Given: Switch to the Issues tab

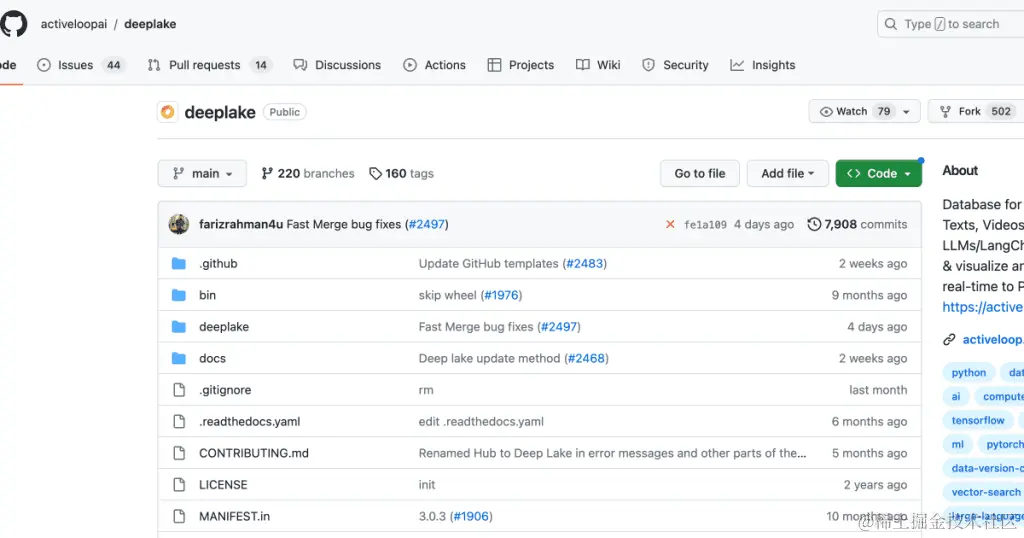Looking at the screenshot, I should pos(80,65).
